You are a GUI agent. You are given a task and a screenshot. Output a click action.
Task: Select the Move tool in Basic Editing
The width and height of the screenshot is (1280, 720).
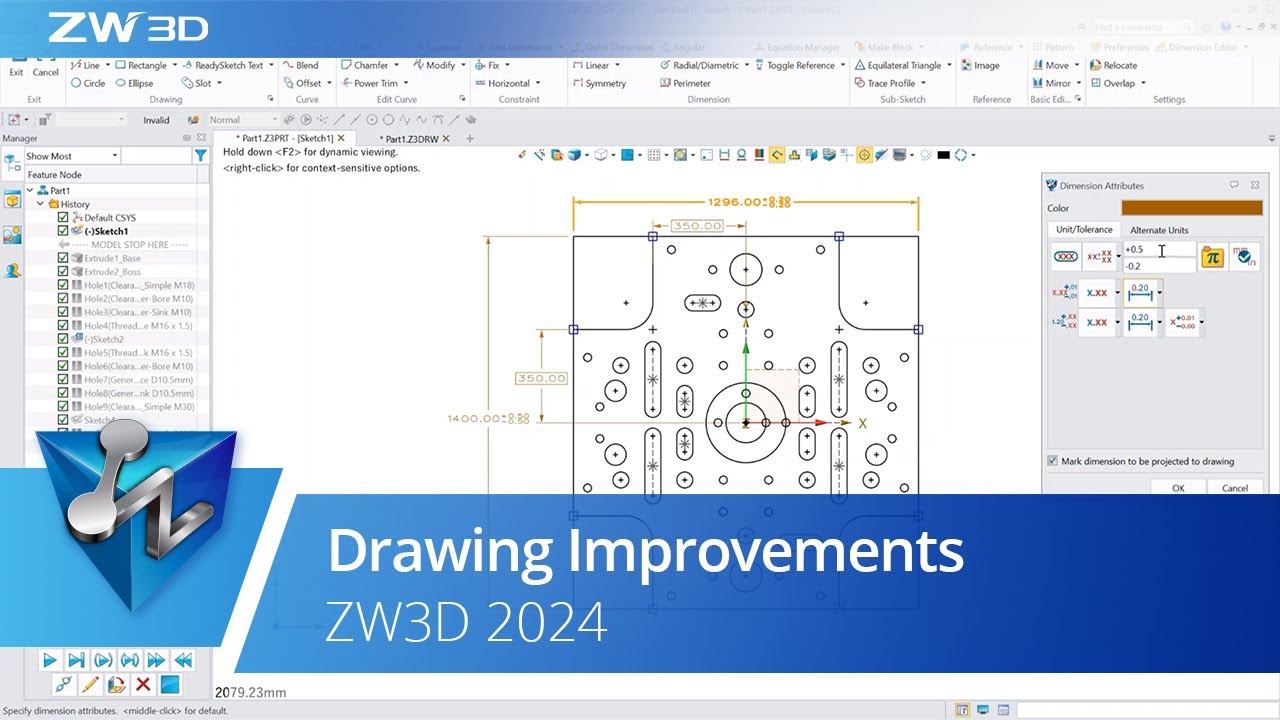coord(1050,65)
